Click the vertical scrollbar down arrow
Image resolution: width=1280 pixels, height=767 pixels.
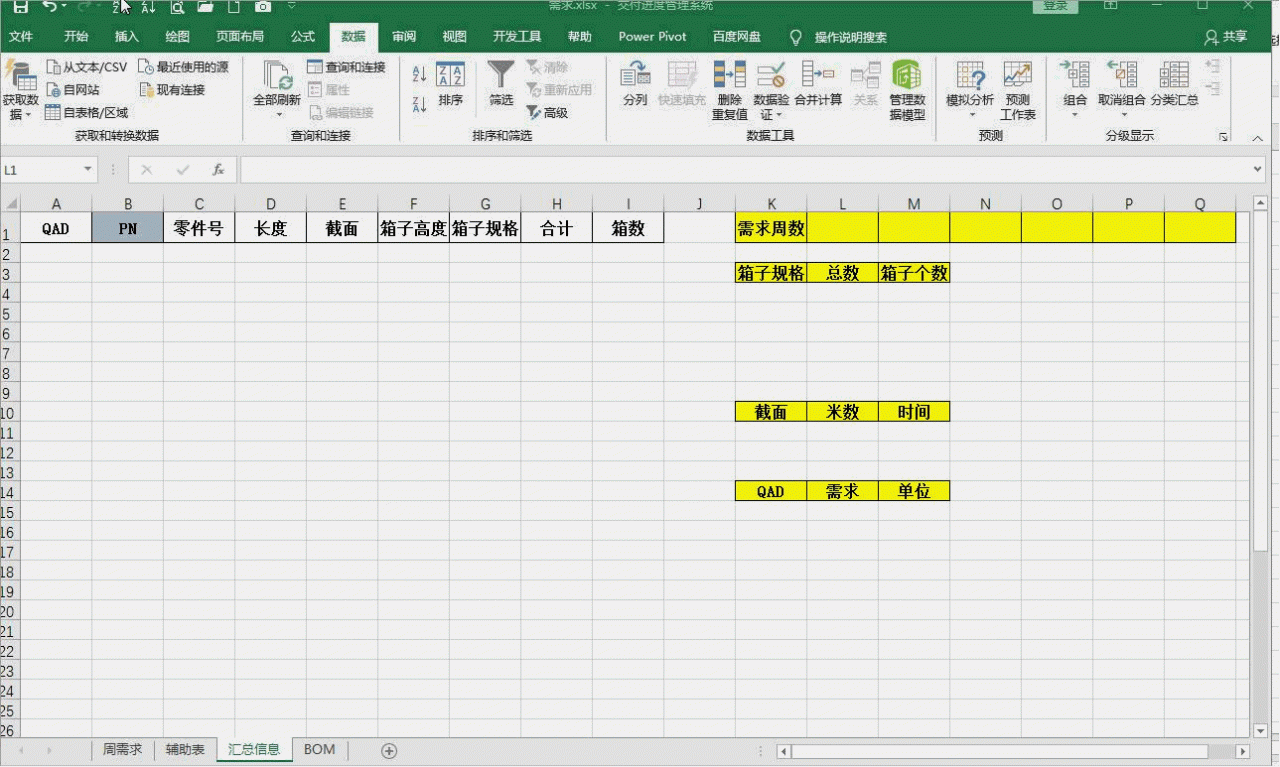click(x=1261, y=731)
